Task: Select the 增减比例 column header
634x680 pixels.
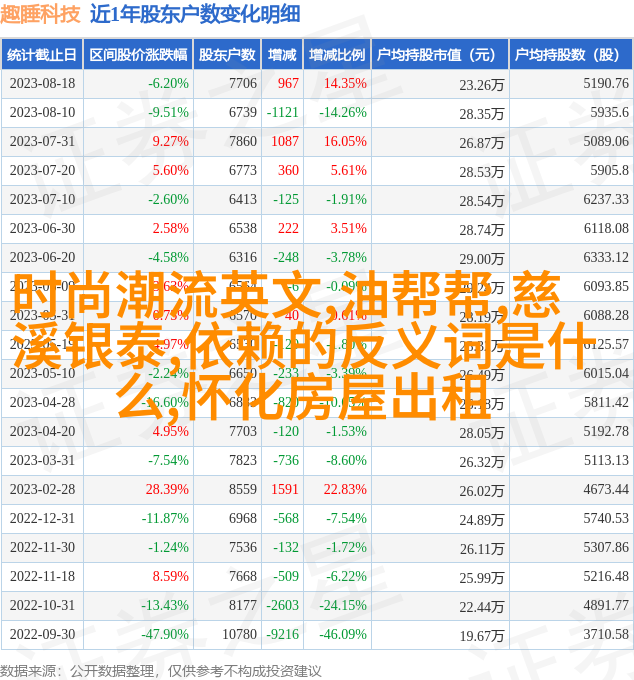Action: coord(337,55)
